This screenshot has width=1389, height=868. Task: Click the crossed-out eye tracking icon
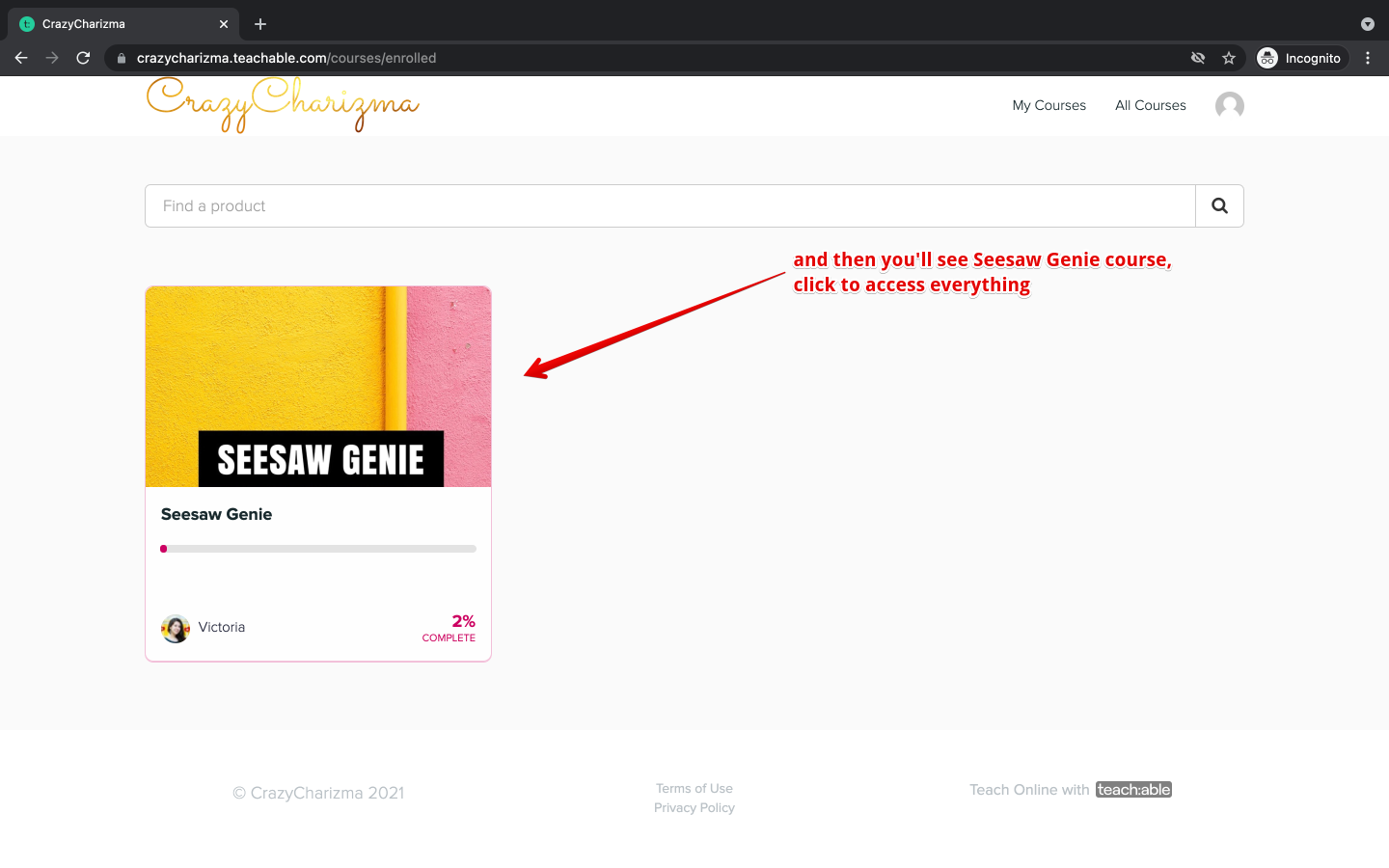point(1198,58)
